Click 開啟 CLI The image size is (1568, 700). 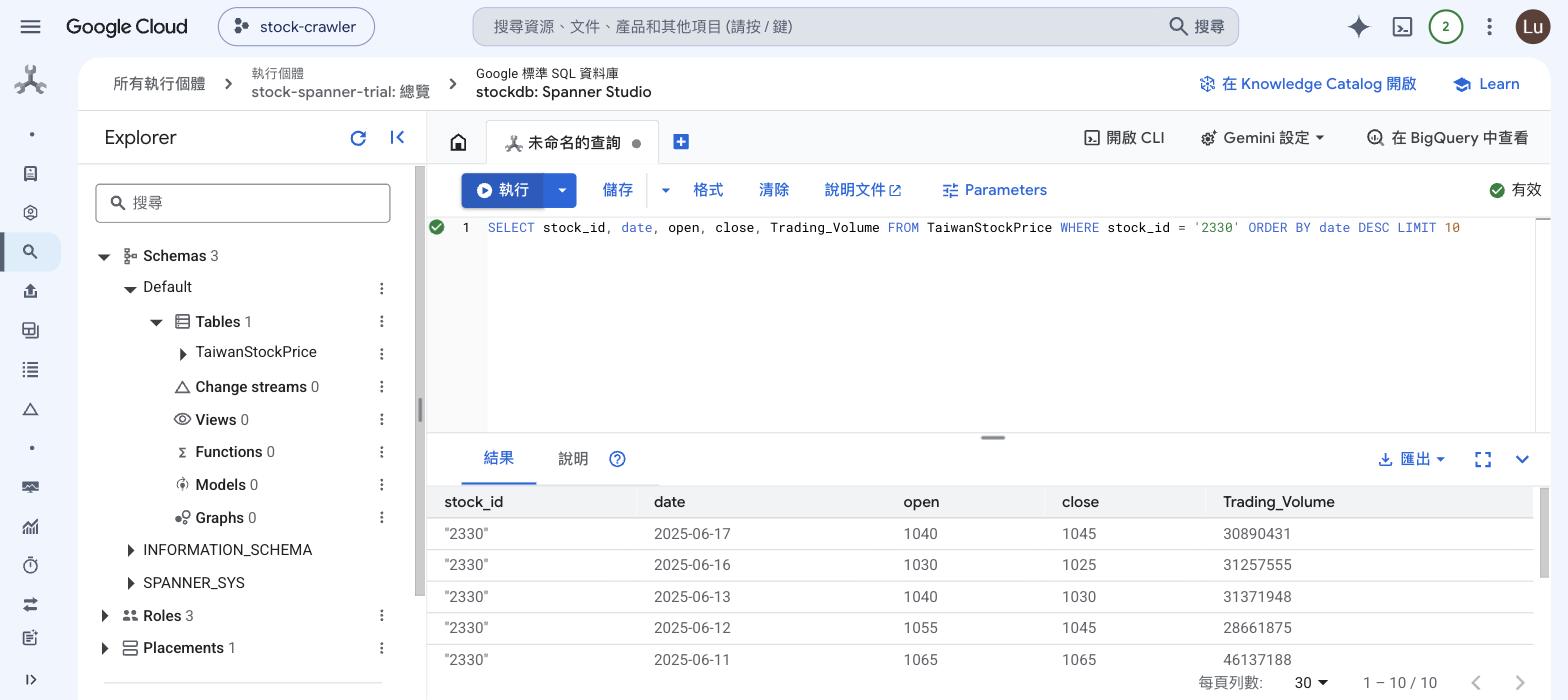pyautogui.click(x=1124, y=138)
